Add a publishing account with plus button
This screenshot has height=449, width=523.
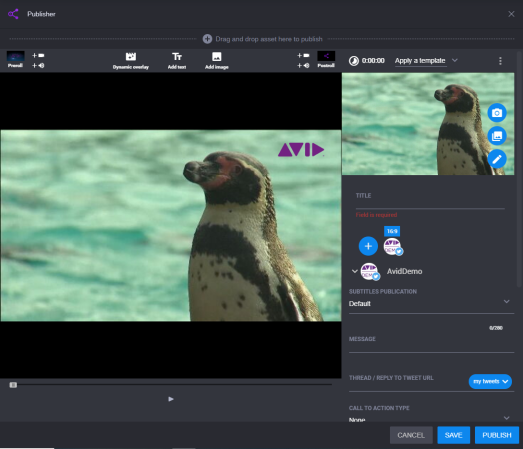pos(368,246)
